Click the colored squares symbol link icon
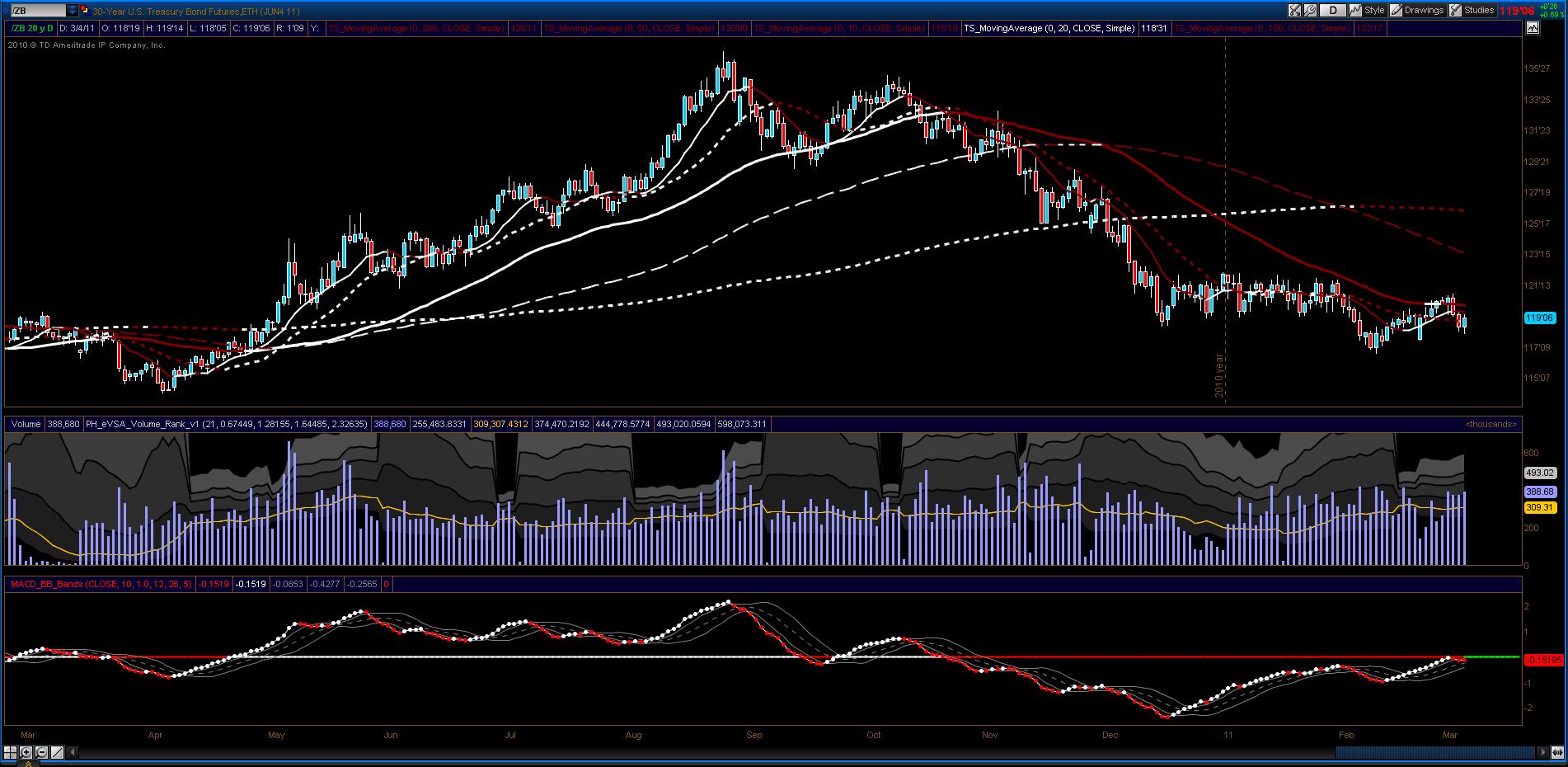This screenshot has width=1568, height=767. (85, 11)
